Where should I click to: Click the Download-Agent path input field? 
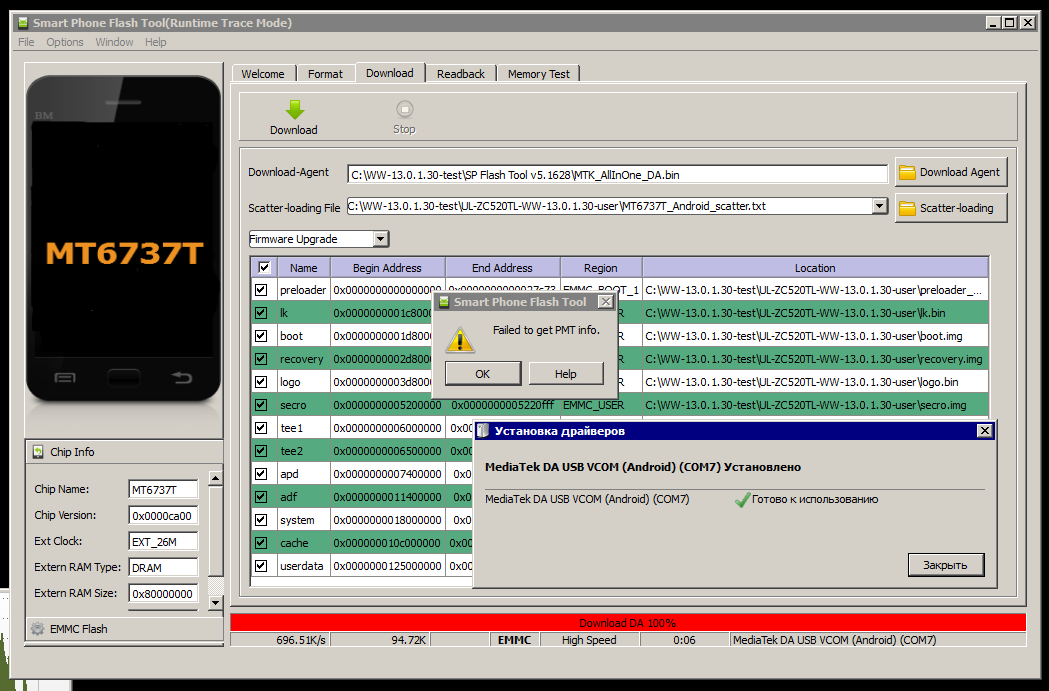pyautogui.click(x=617, y=174)
